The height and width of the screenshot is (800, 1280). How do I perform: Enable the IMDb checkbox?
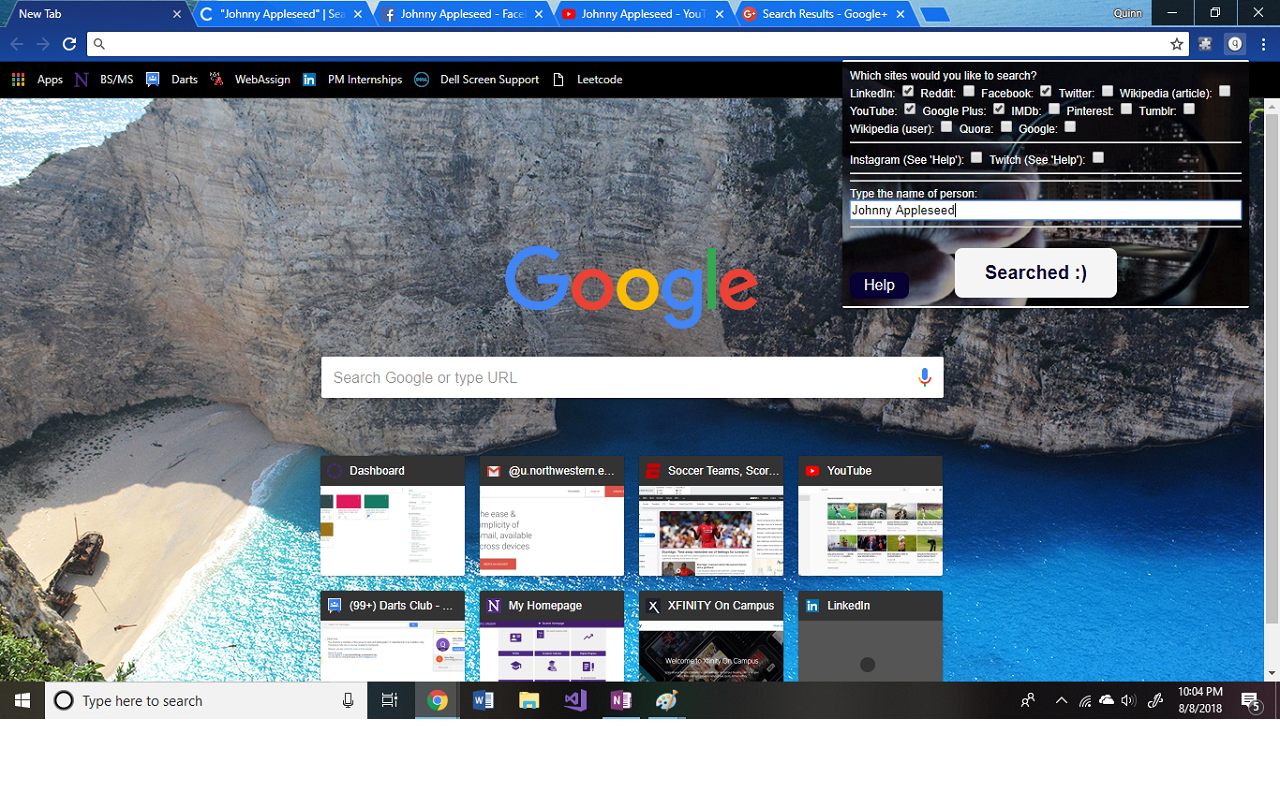1054,109
